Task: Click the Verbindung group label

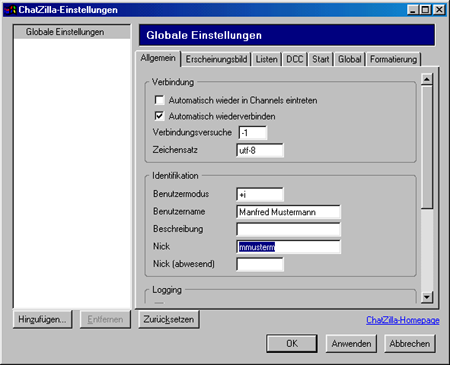Action: [x=173, y=82]
